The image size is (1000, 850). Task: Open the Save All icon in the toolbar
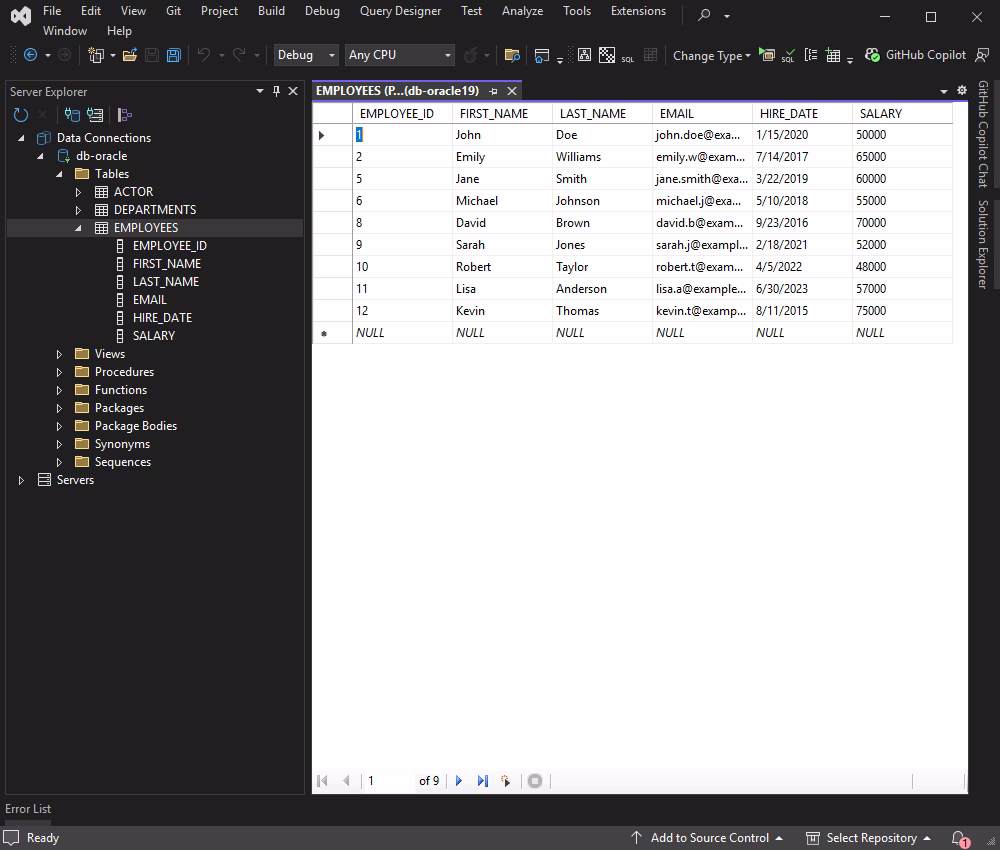[x=172, y=55]
